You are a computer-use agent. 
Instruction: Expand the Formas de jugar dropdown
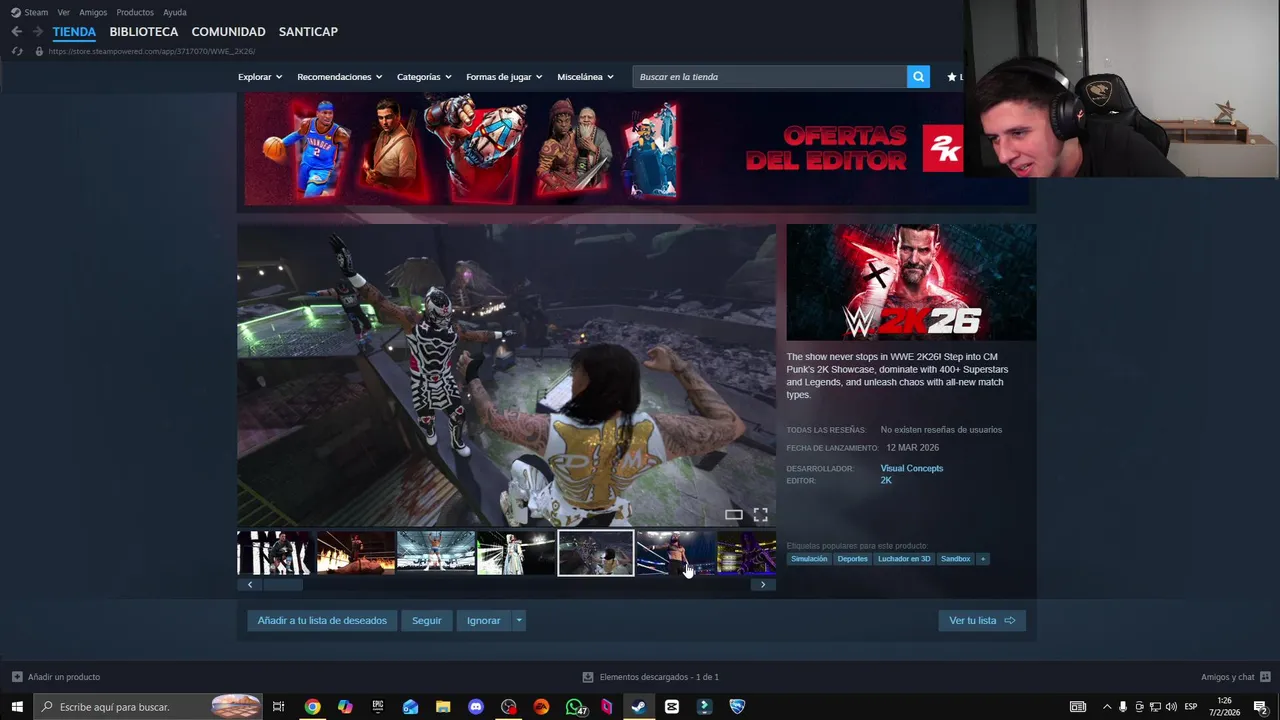pyautogui.click(x=504, y=77)
